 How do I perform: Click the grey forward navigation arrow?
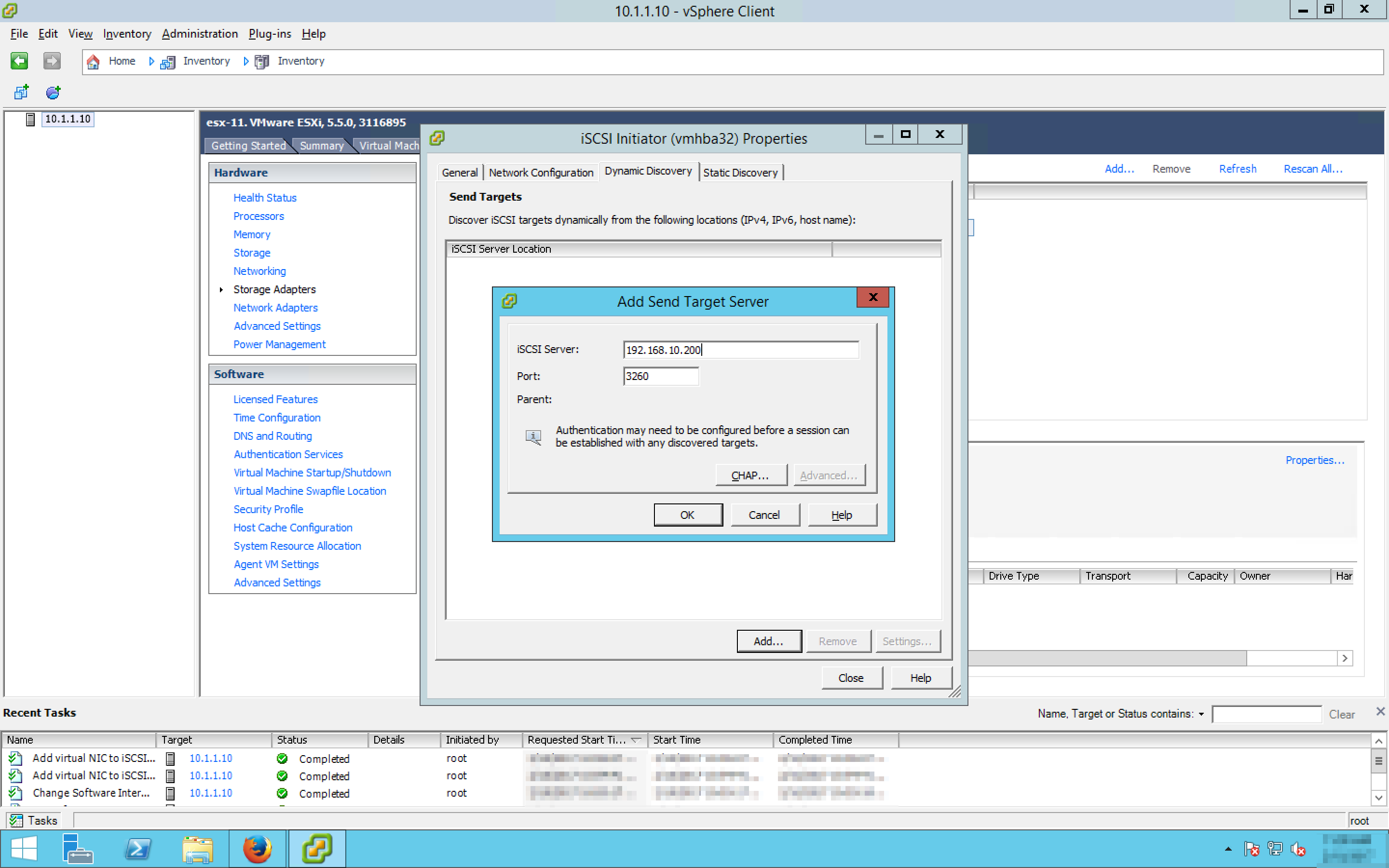point(52,60)
